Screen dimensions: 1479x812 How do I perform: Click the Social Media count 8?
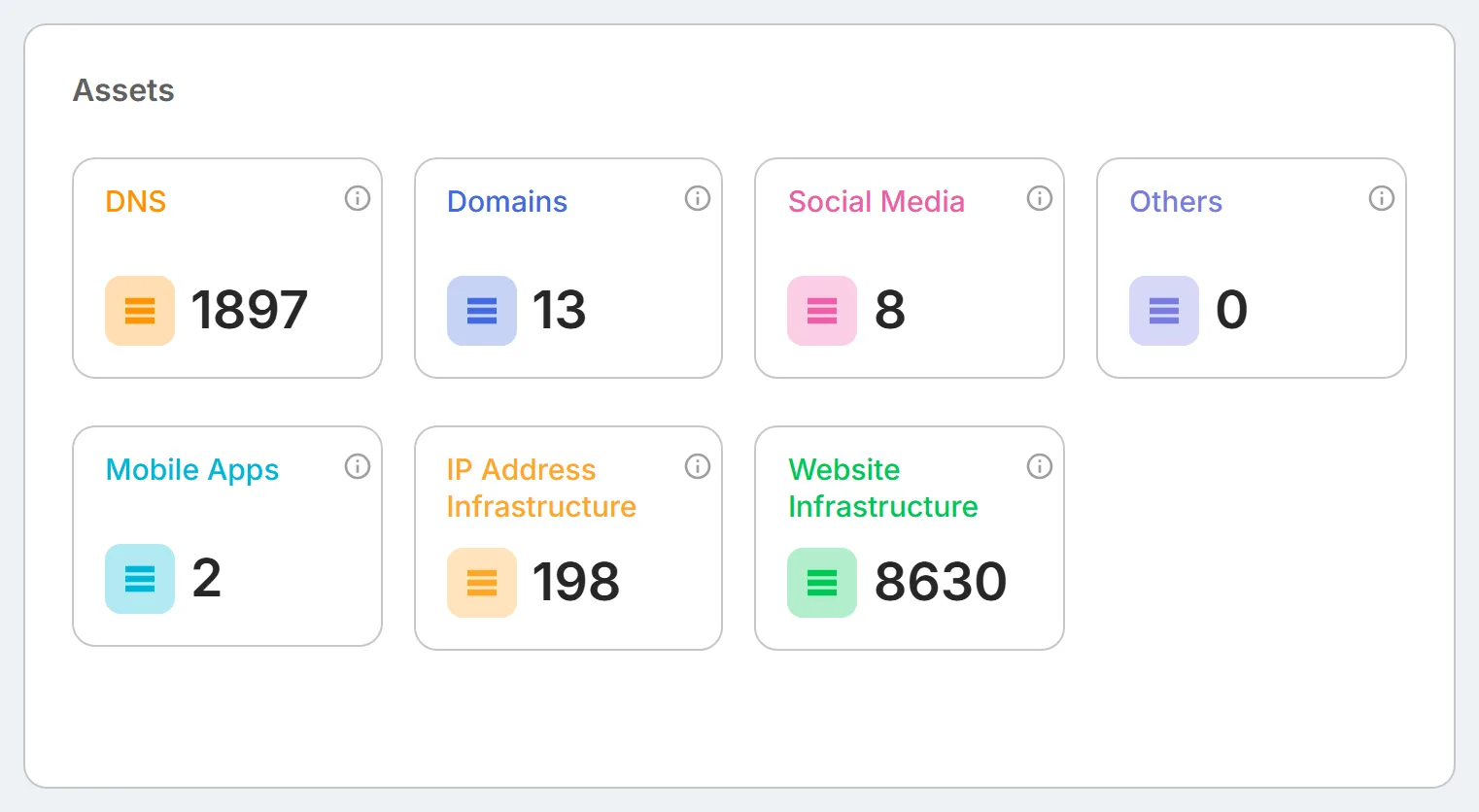tap(890, 311)
